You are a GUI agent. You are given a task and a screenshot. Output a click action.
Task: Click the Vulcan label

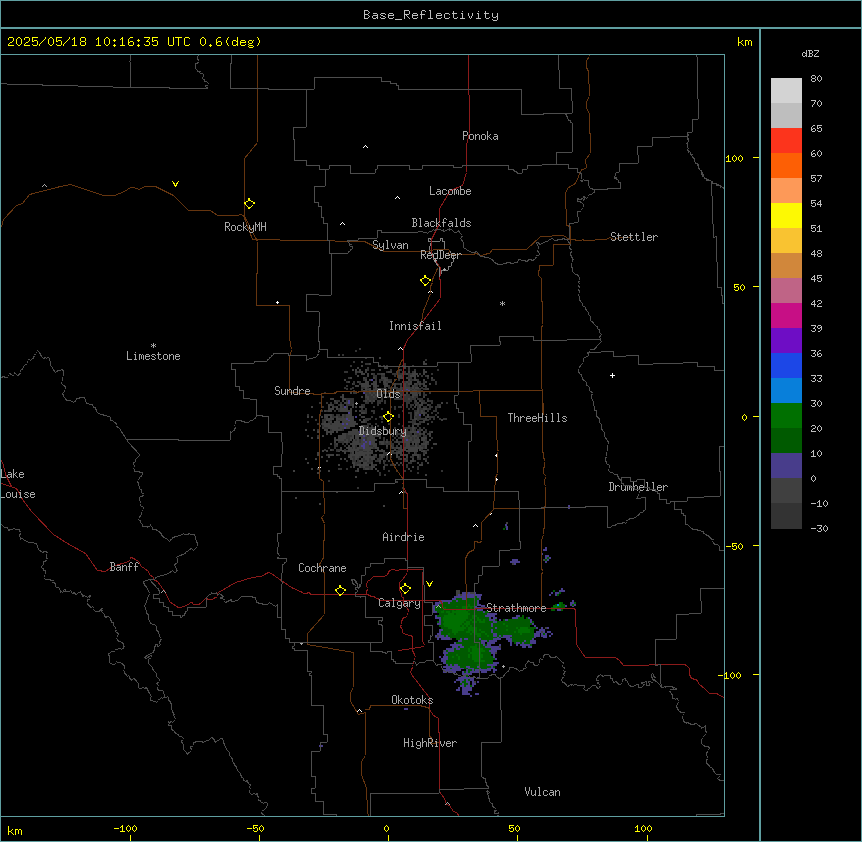(542, 792)
